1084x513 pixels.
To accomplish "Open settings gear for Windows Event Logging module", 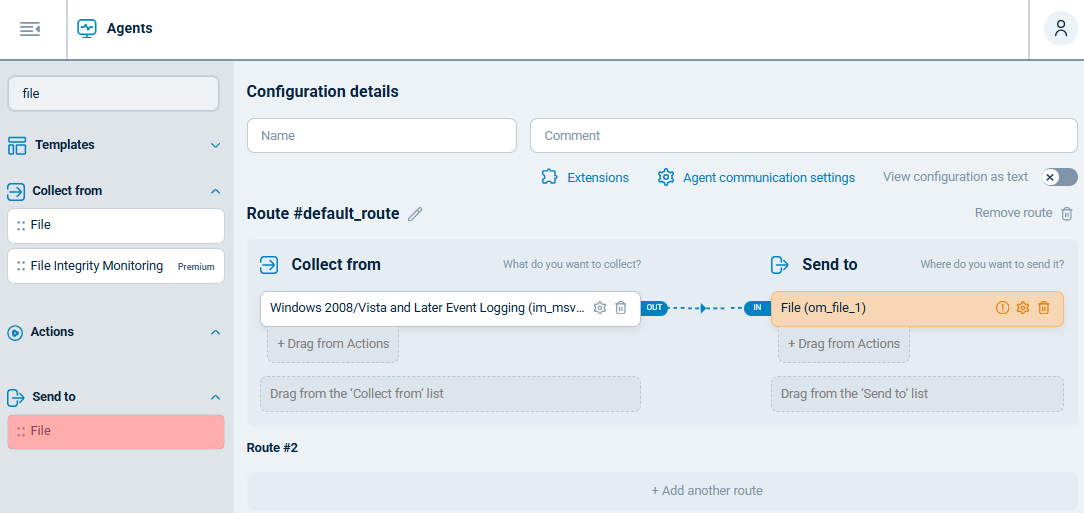I will coord(600,308).
